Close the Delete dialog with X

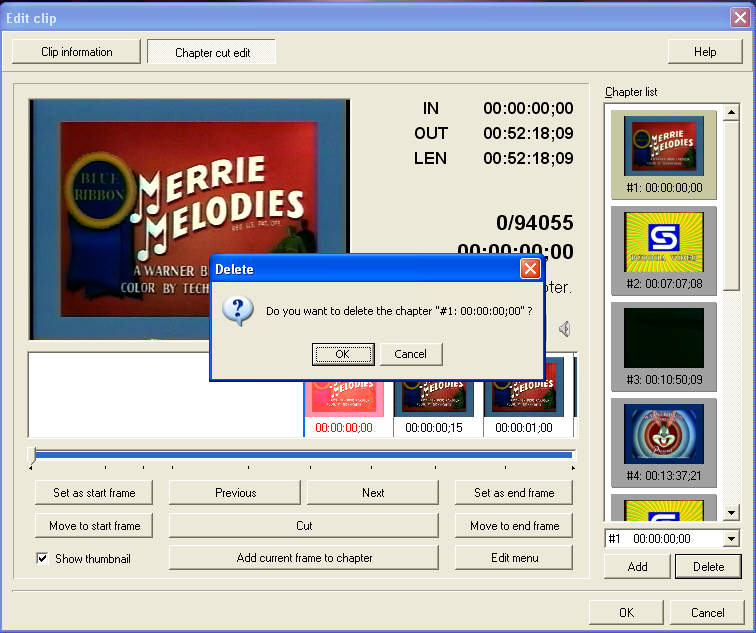(x=530, y=269)
